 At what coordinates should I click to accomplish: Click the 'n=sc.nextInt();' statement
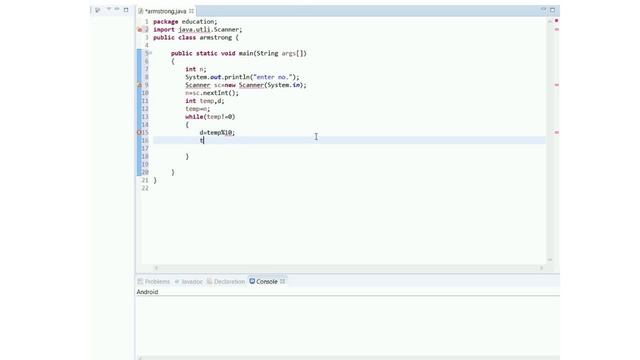(x=212, y=93)
